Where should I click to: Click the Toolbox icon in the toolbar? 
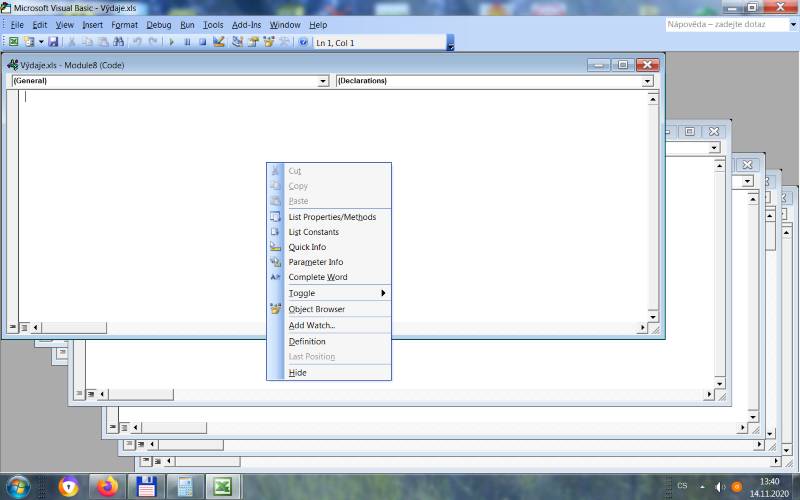(284, 42)
